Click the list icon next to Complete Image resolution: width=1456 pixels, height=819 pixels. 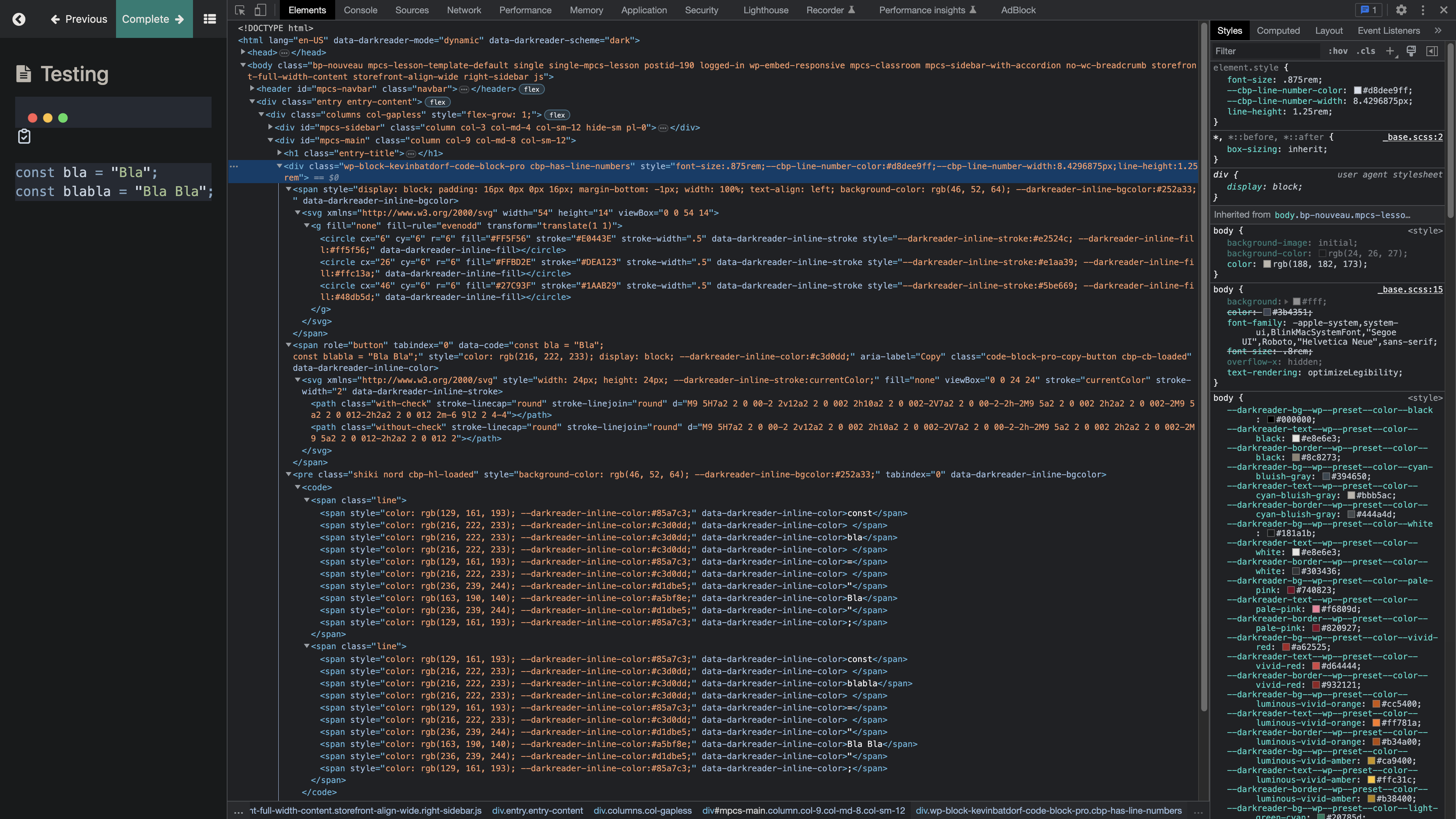(x=210, y=19)
